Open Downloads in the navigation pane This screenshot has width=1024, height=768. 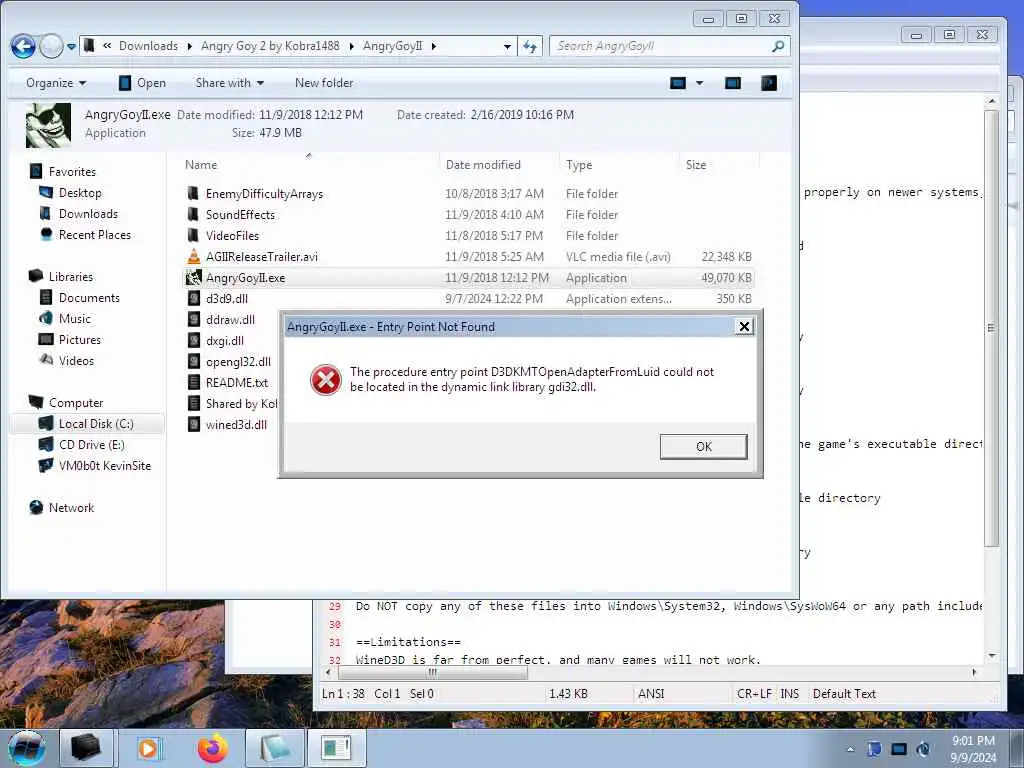(88, 214)
